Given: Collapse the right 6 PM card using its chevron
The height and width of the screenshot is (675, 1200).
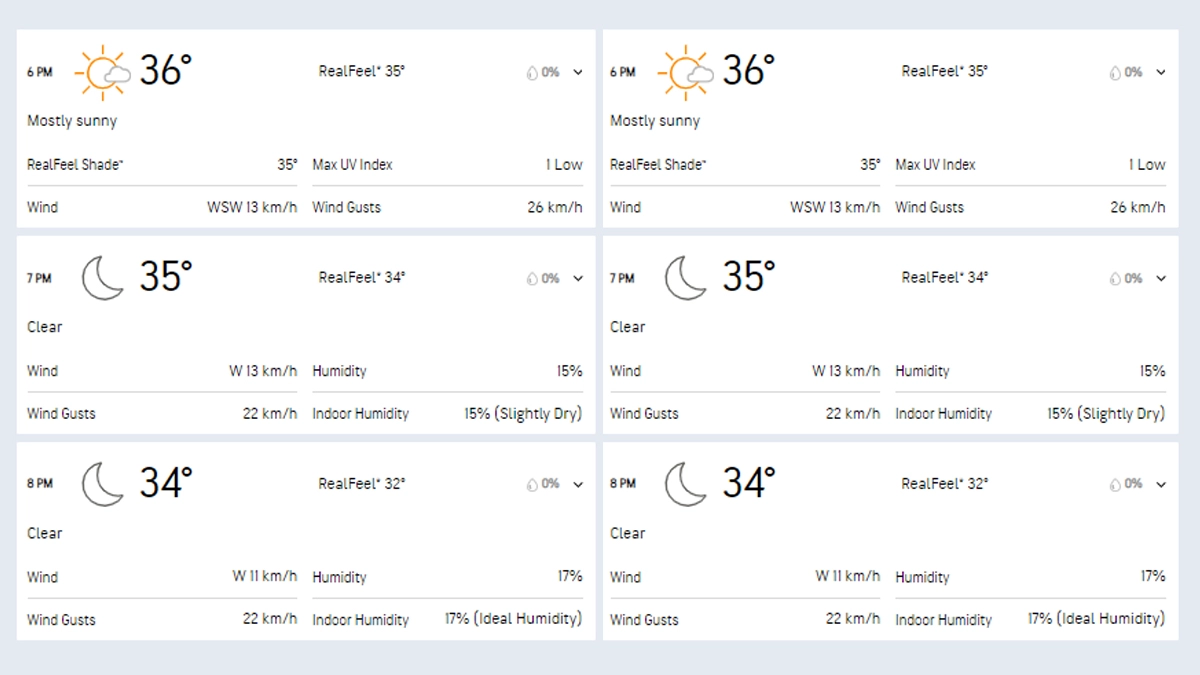Looking at the screenshot, I should pos(1161,72).
